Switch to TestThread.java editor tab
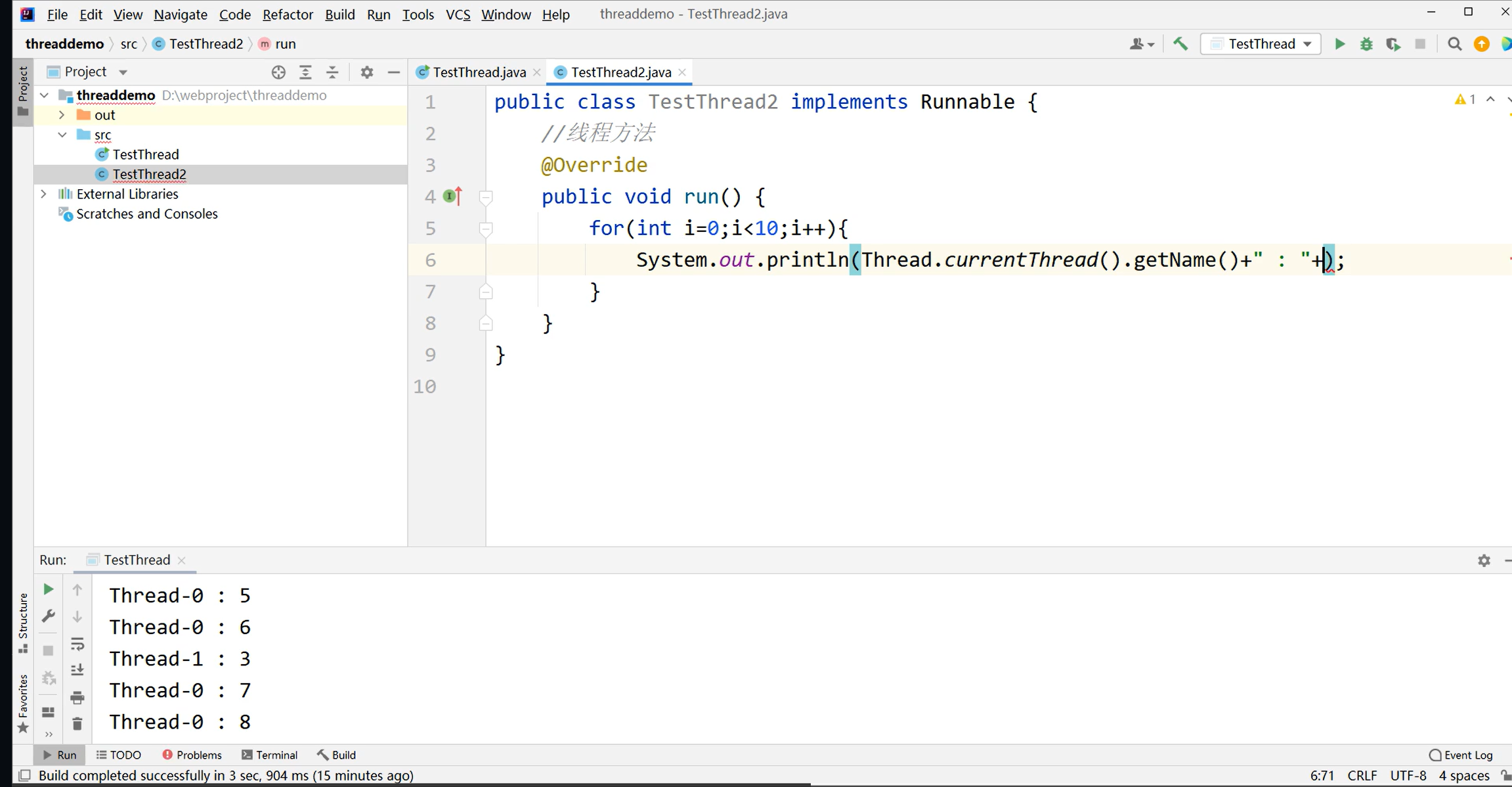This screenshot has height=787, width=1512. [479, 72]
